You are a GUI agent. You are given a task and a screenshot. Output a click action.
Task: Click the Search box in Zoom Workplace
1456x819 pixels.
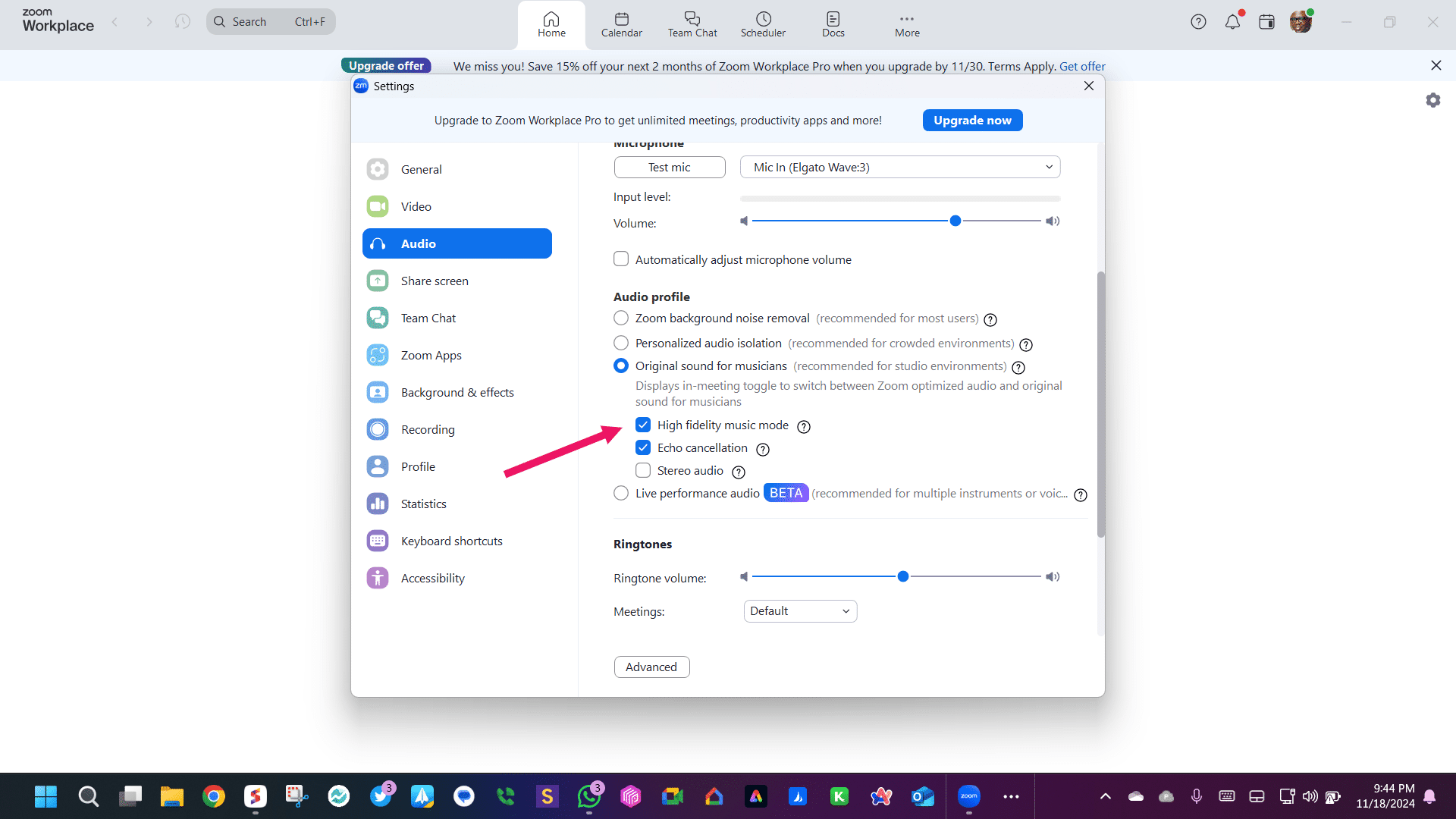pos(271,21)
